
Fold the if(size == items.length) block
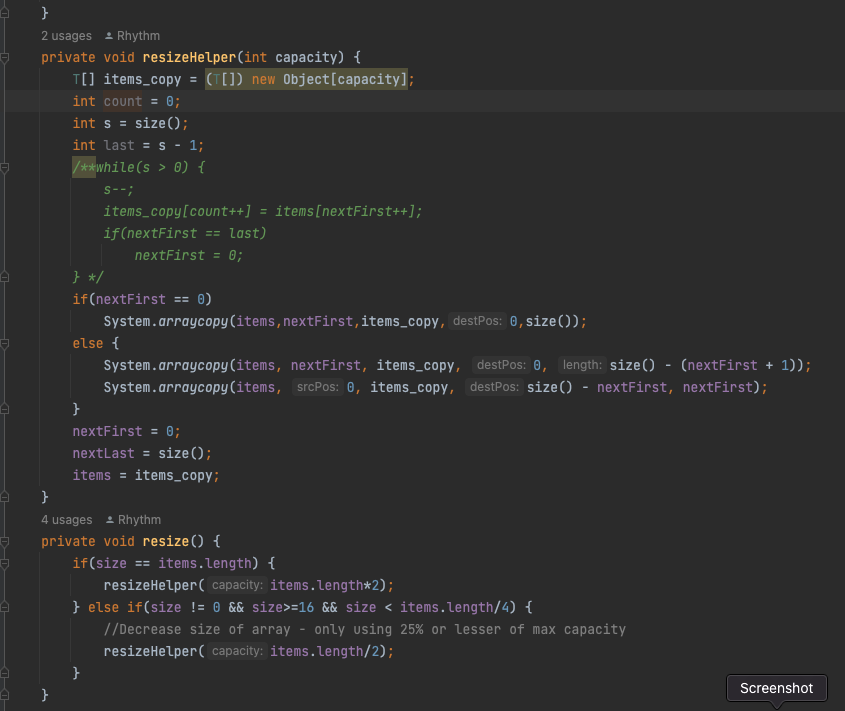5,563
